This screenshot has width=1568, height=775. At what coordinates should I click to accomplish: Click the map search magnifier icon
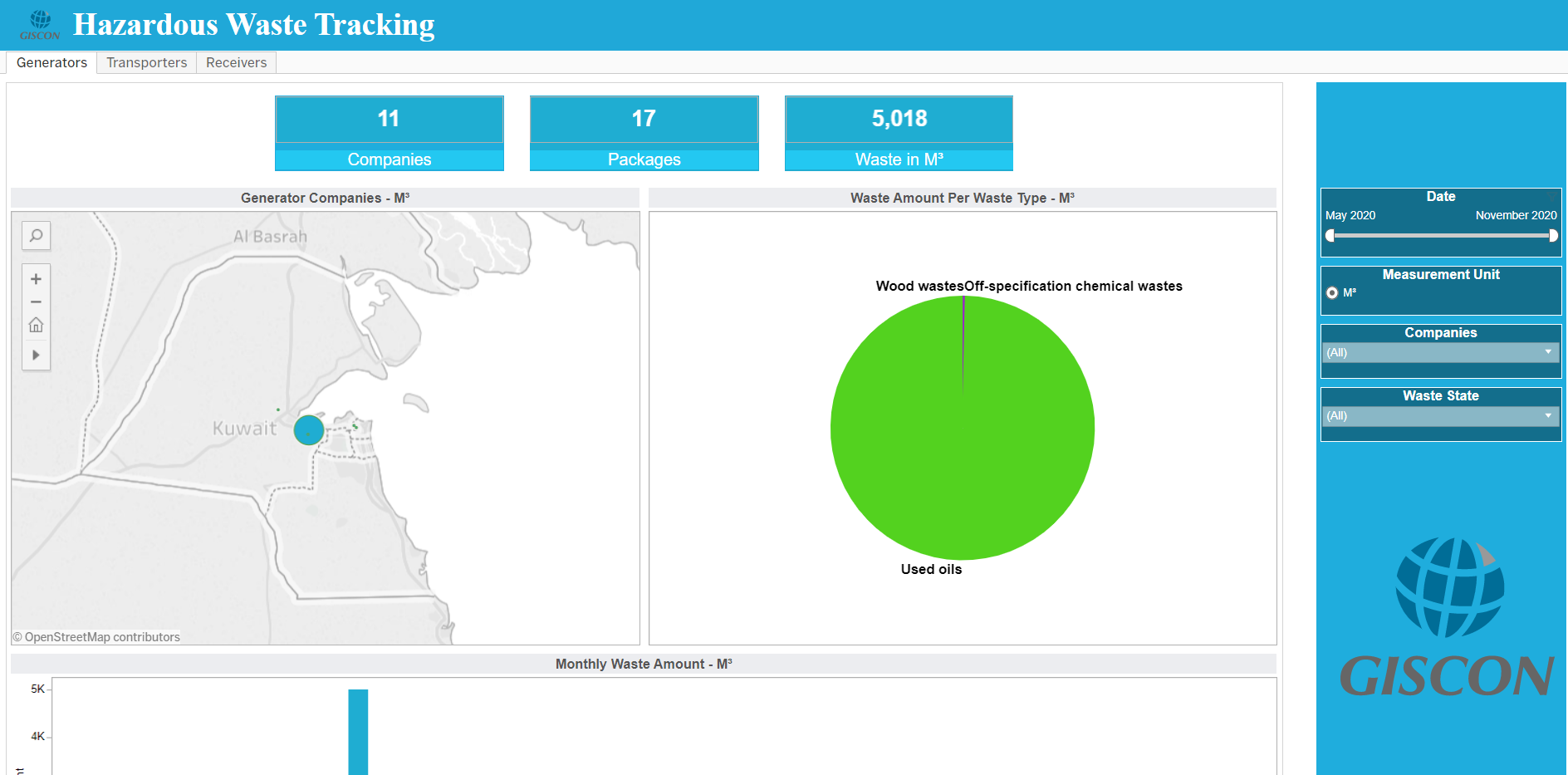[x=36, y=236]
